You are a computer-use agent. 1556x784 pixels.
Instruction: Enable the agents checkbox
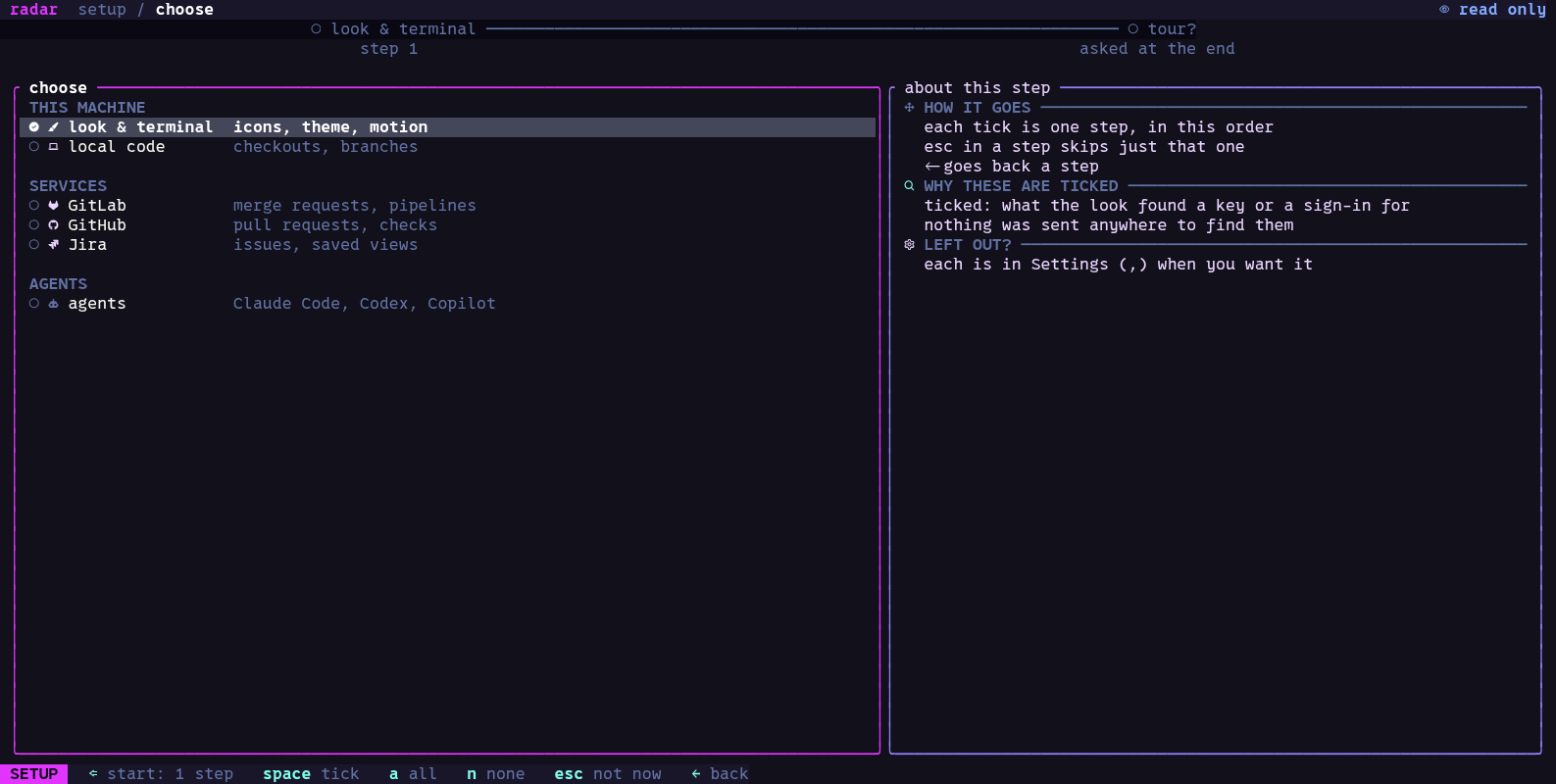click(34, 304)
